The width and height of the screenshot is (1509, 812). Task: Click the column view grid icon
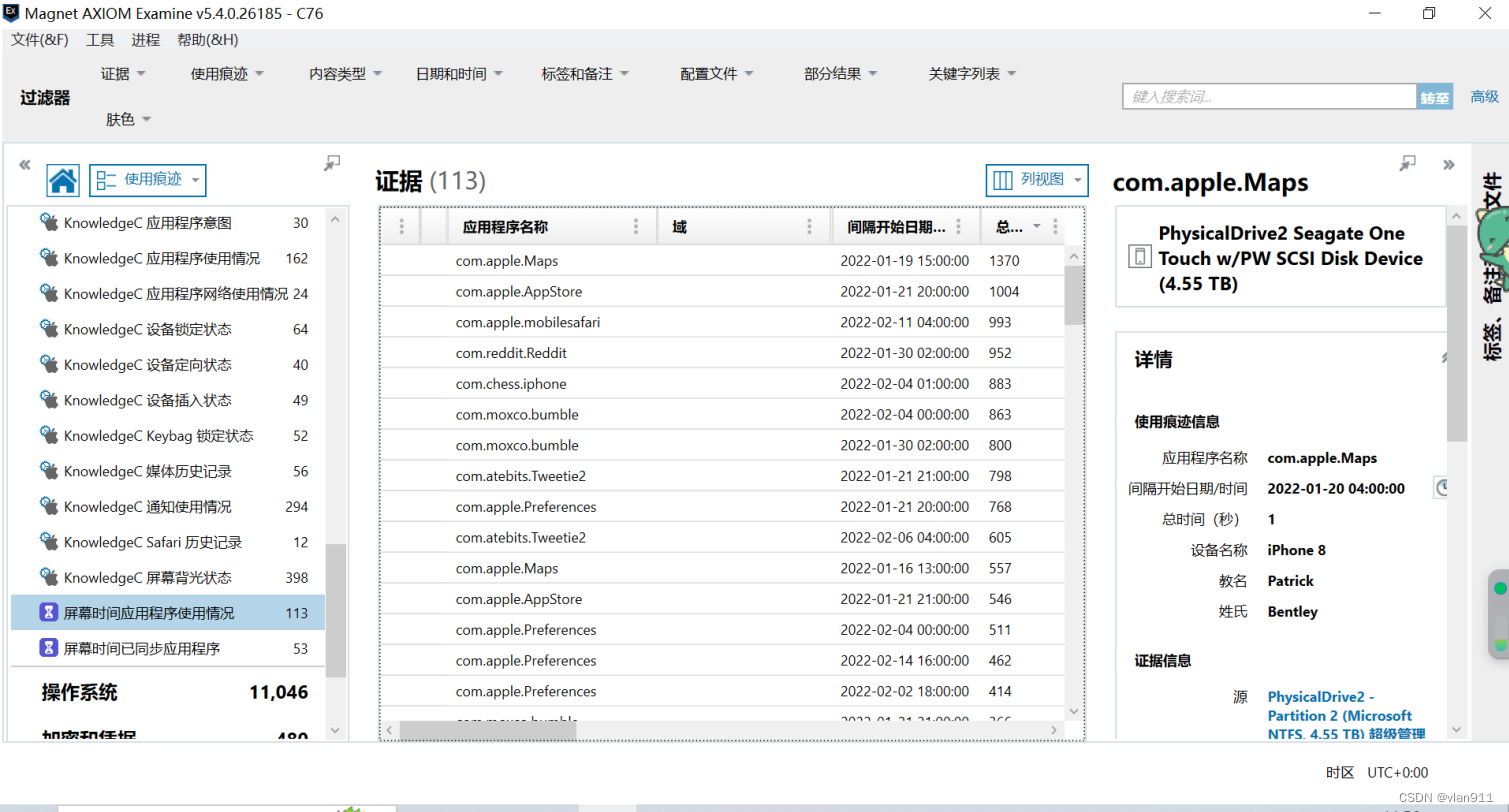click(x=1002, y=181)
